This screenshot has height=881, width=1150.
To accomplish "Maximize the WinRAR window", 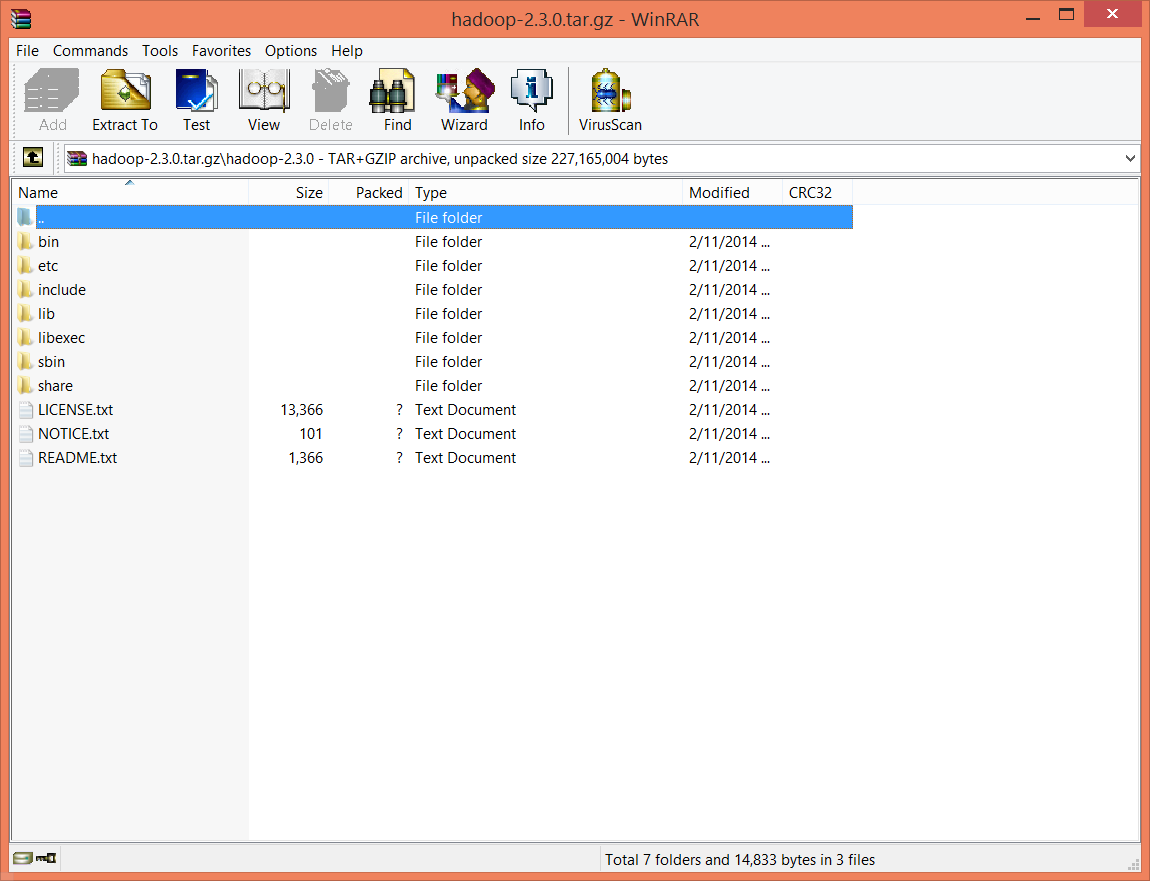I will [1066, 14].
